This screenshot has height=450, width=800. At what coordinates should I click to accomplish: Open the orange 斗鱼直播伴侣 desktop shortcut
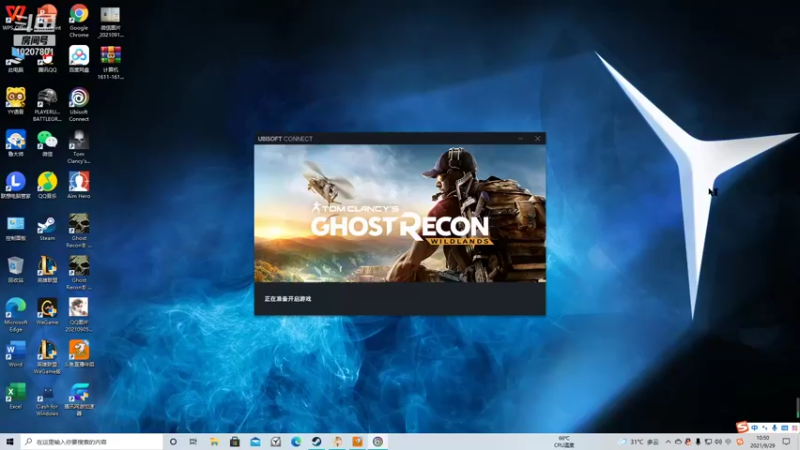(x=79, y=354)
